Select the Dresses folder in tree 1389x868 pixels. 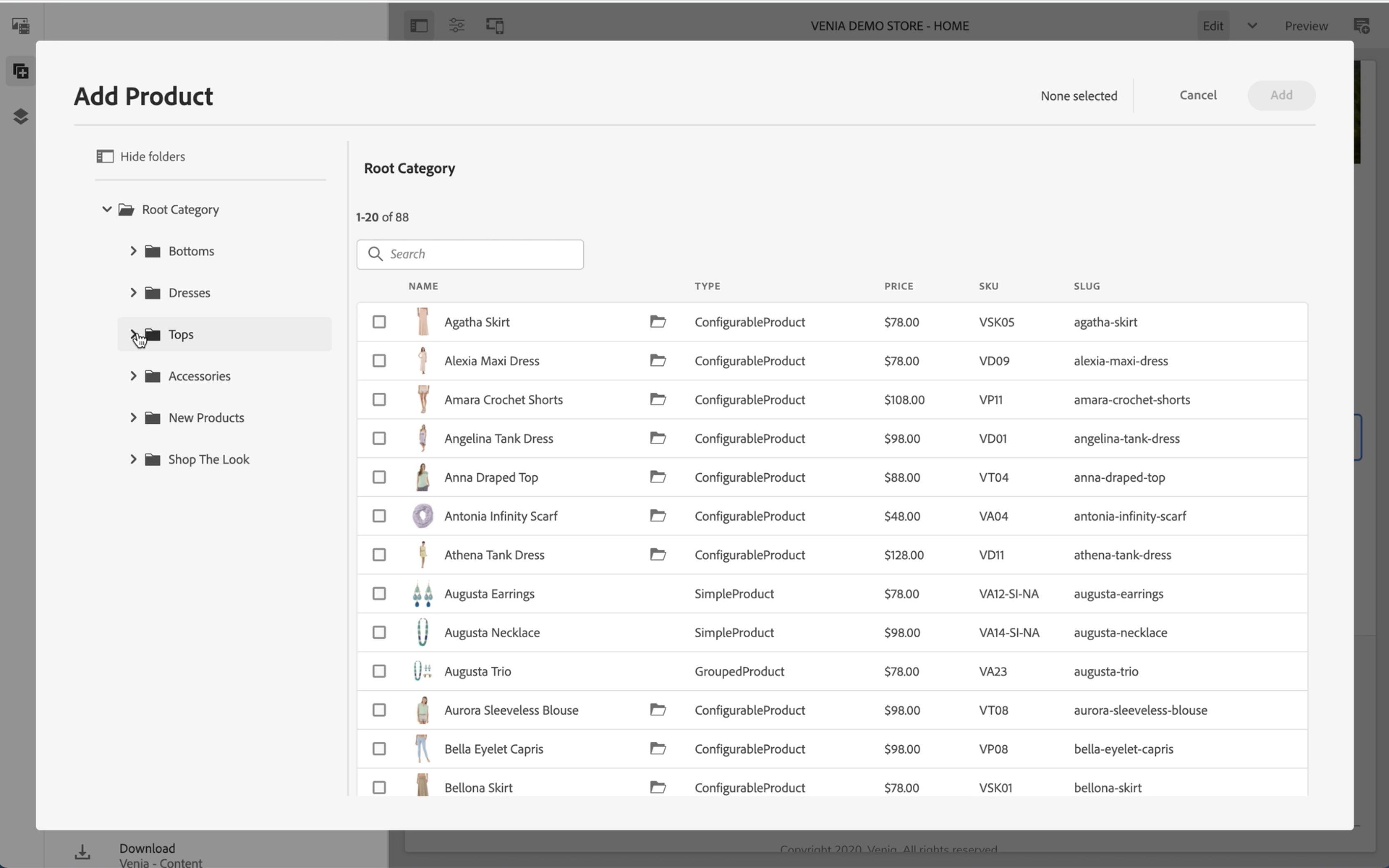click(x=189, y=293)
